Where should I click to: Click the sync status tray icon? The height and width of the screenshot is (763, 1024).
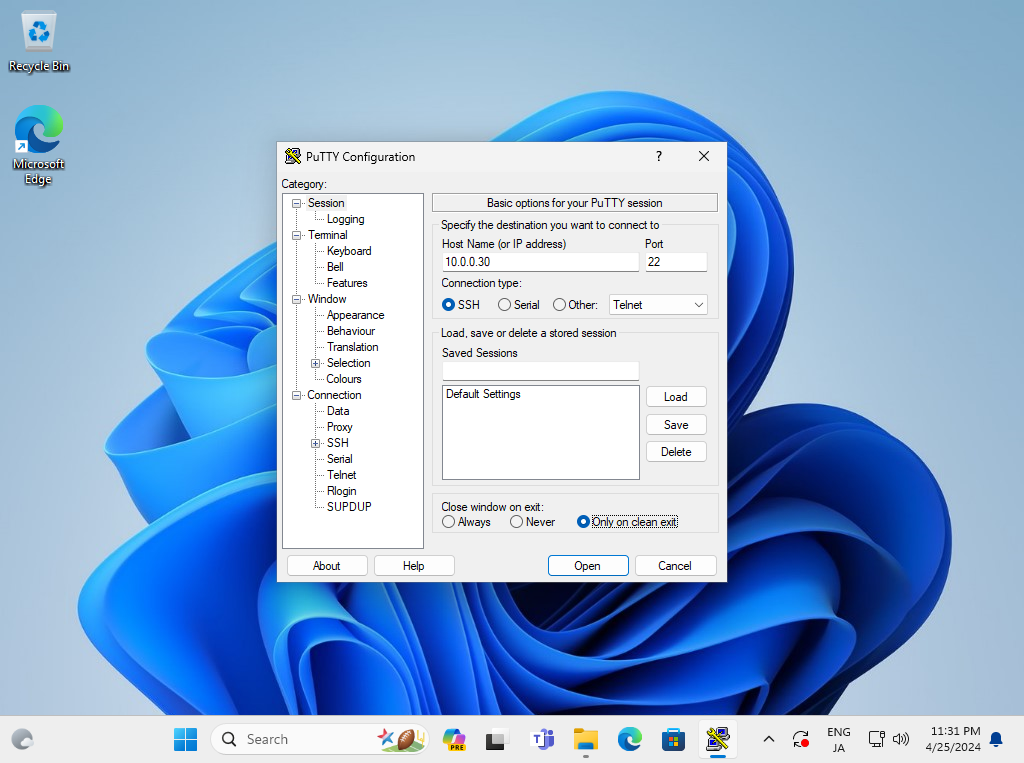(801, 739)
